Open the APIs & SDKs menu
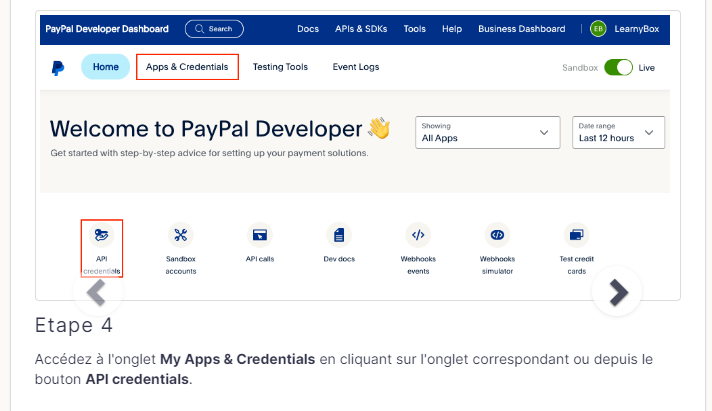Image resolution: width=712 pixels, height=411 pixels. coord(361,29)
